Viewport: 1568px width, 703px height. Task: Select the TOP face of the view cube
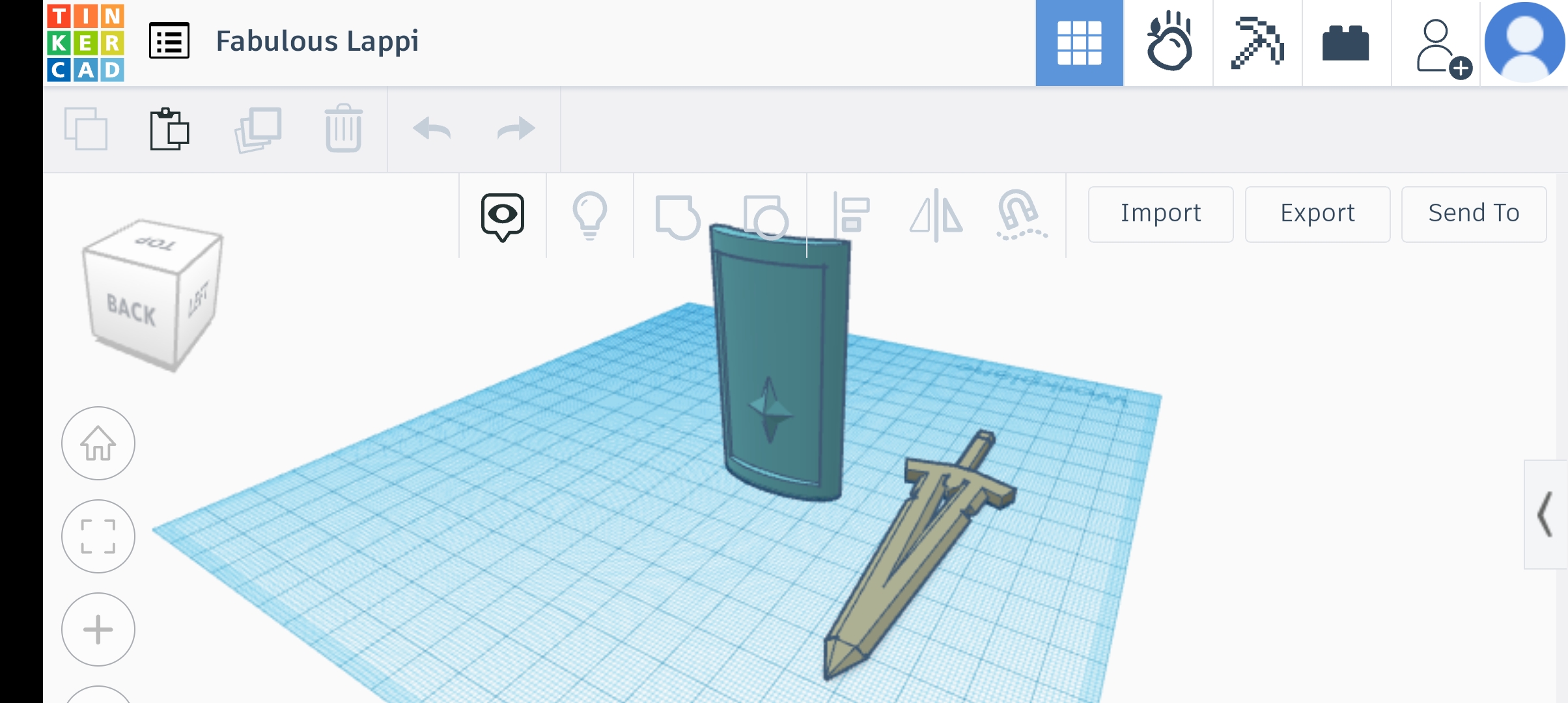coord(155,245)
